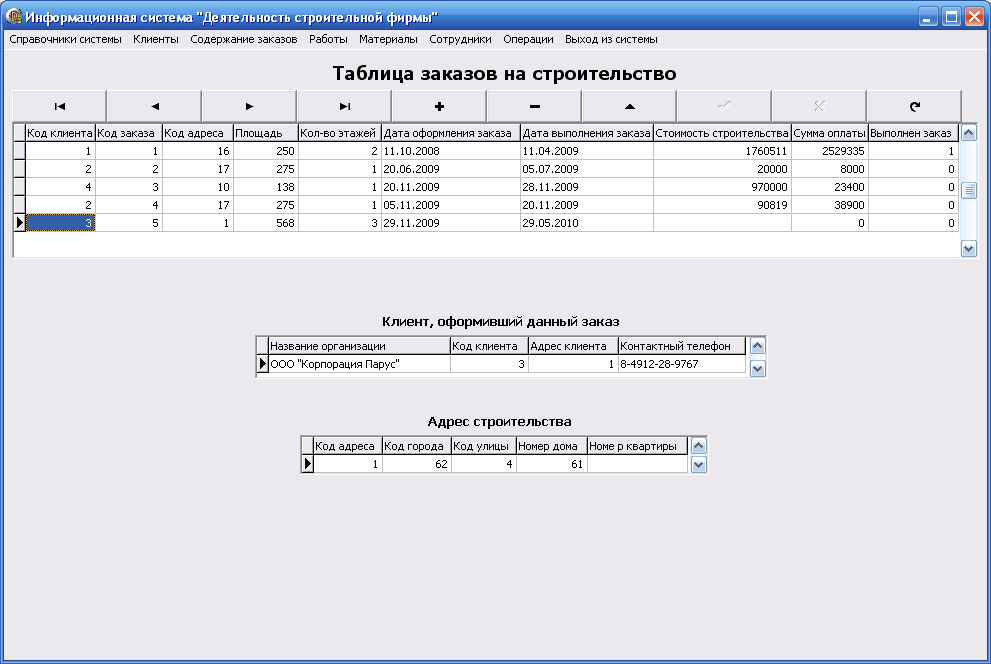Click Контактный телефон column header

pos(682,346)
